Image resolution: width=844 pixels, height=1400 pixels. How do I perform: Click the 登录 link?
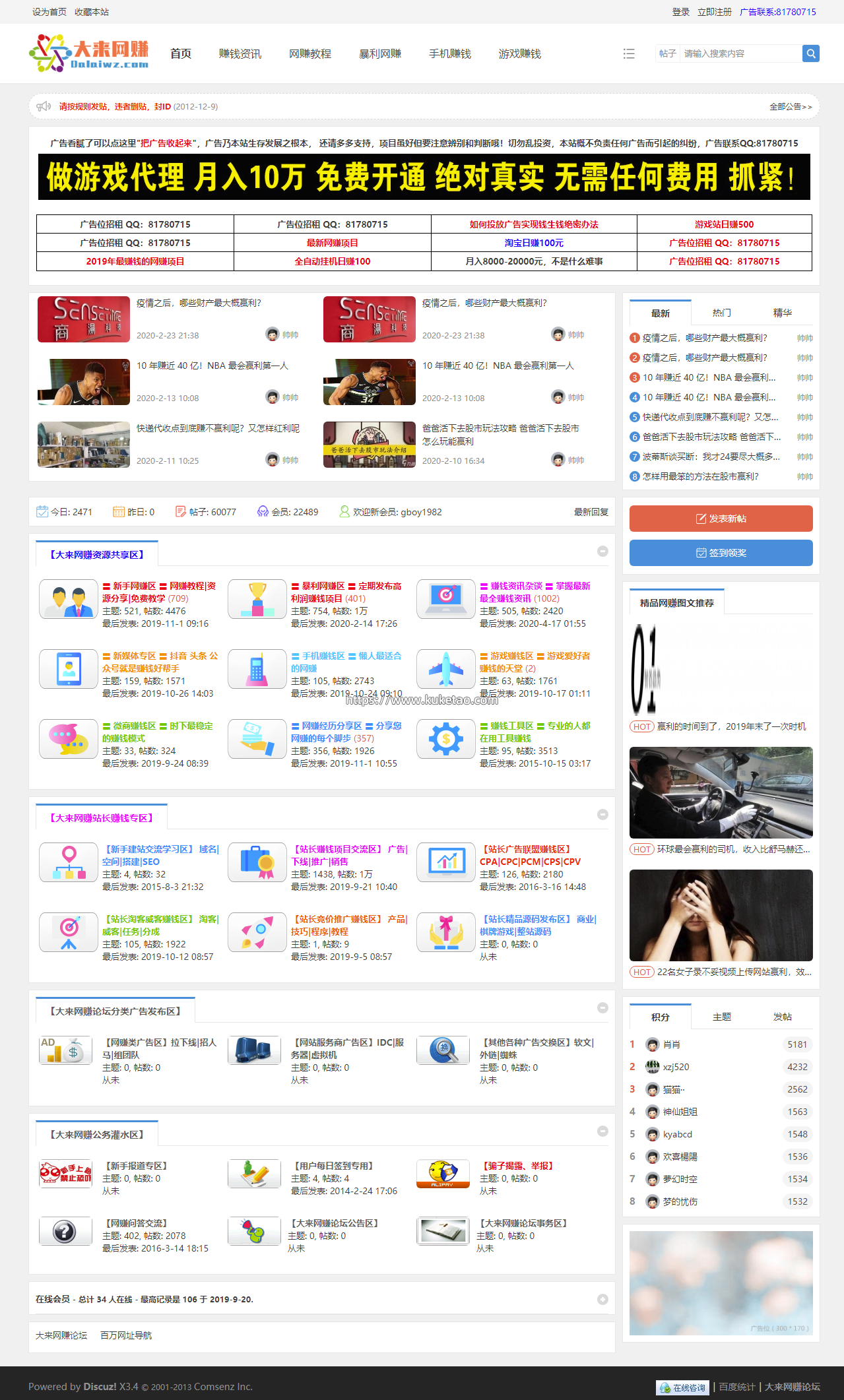coord(681,12)
